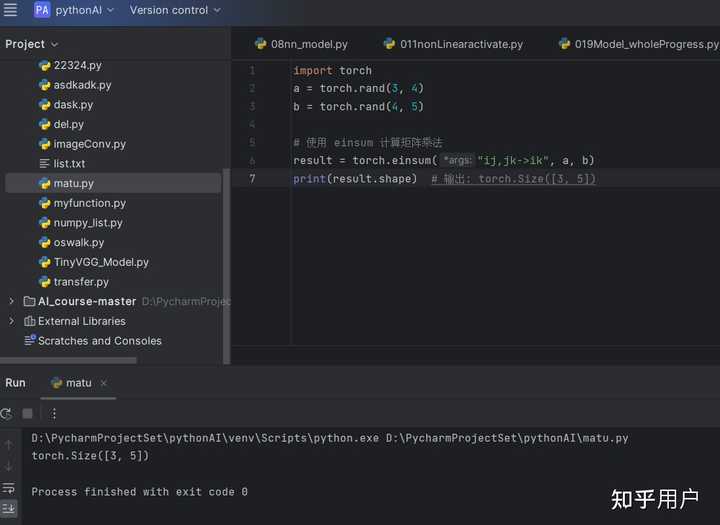Screen dimensions: 720x525
Task: Toggle scroll to end of output
Action: (x=9, y=508)
